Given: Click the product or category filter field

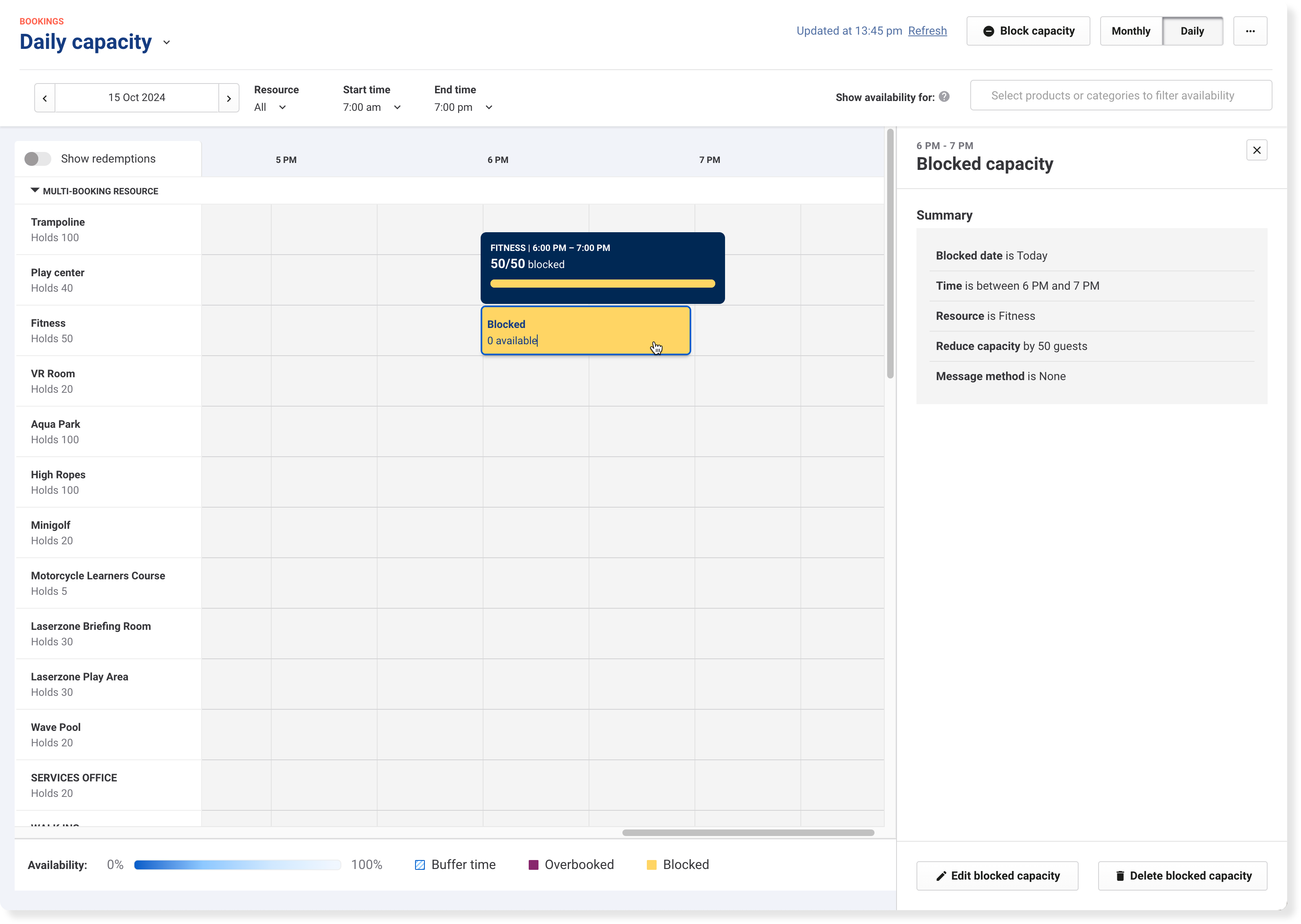Looking at the screenshot, I should 1121,96.
